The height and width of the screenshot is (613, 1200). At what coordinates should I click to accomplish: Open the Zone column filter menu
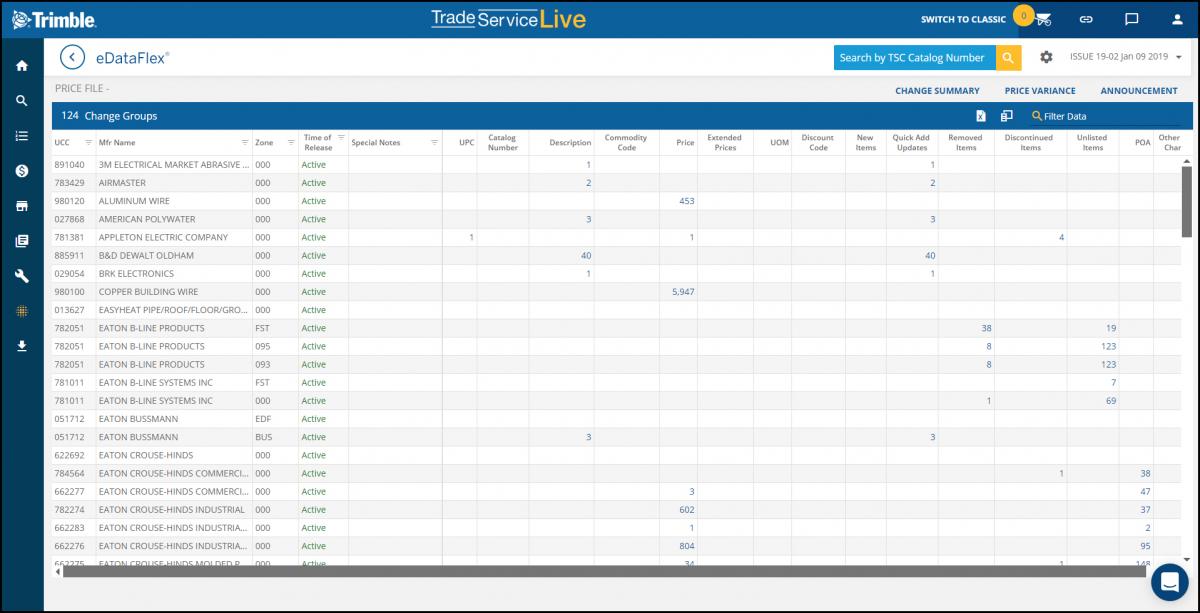point(290,143)
